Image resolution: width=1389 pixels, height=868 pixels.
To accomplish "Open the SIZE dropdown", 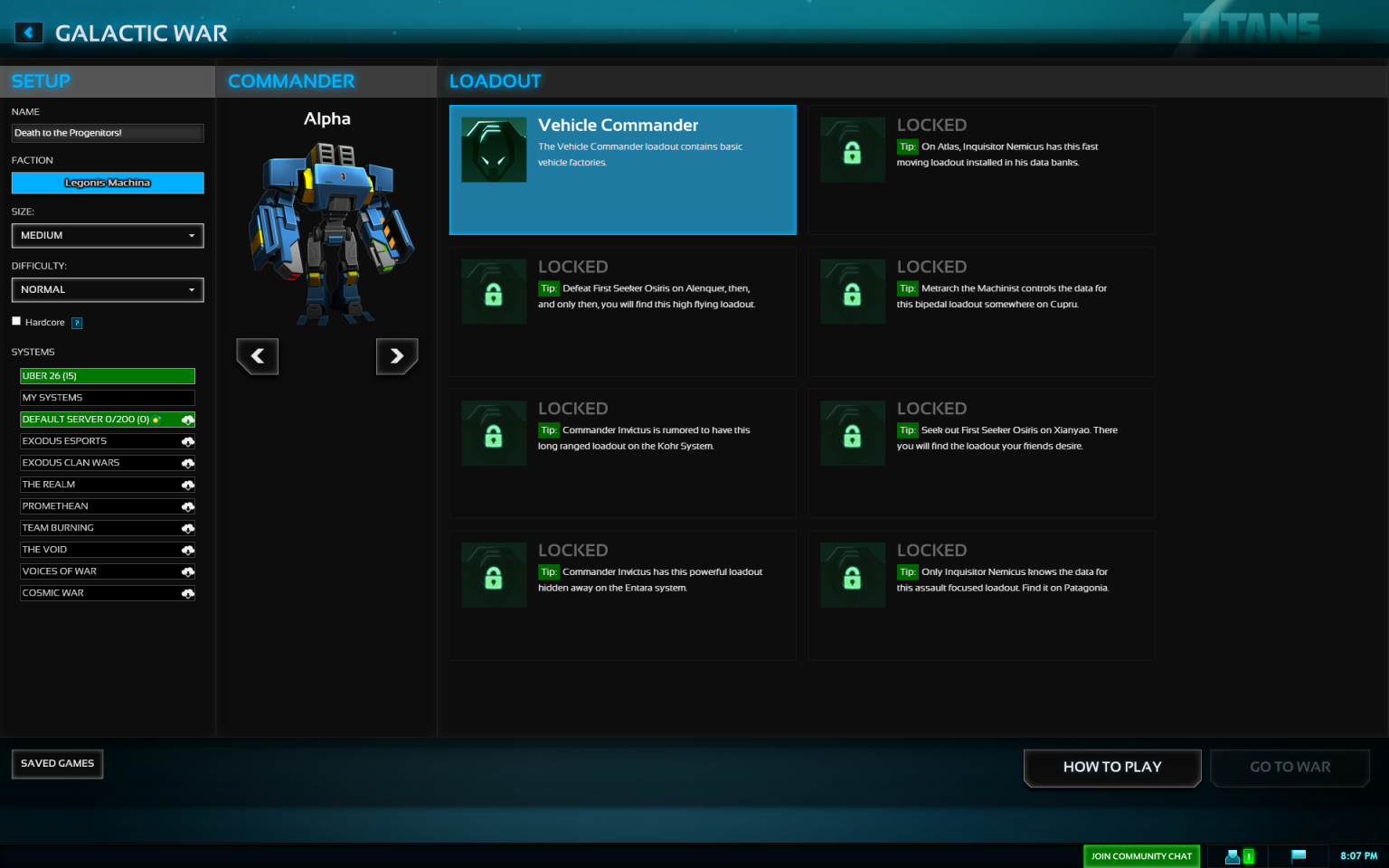I will (107, 235).
